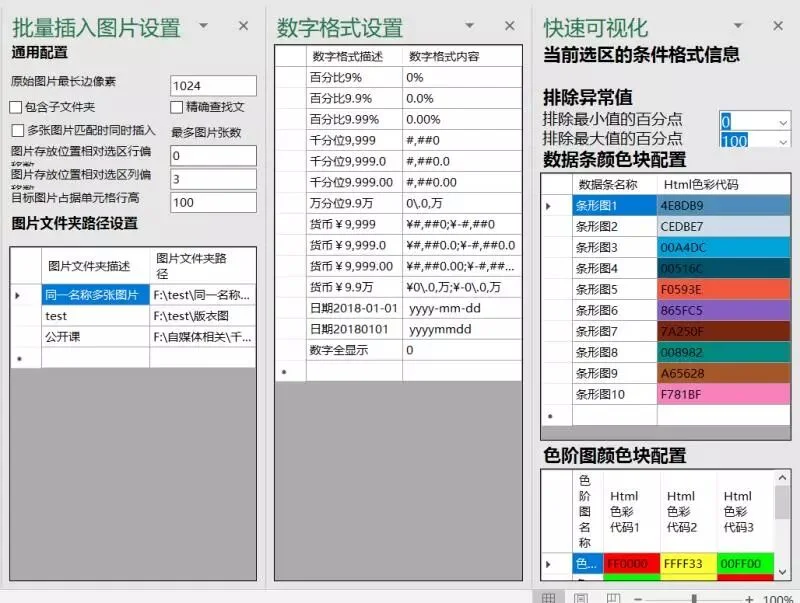This screenshot has height=603, width=800.
Task: Click the F:\test\版衣图 path cell
Action: click(x=203, y=316)
